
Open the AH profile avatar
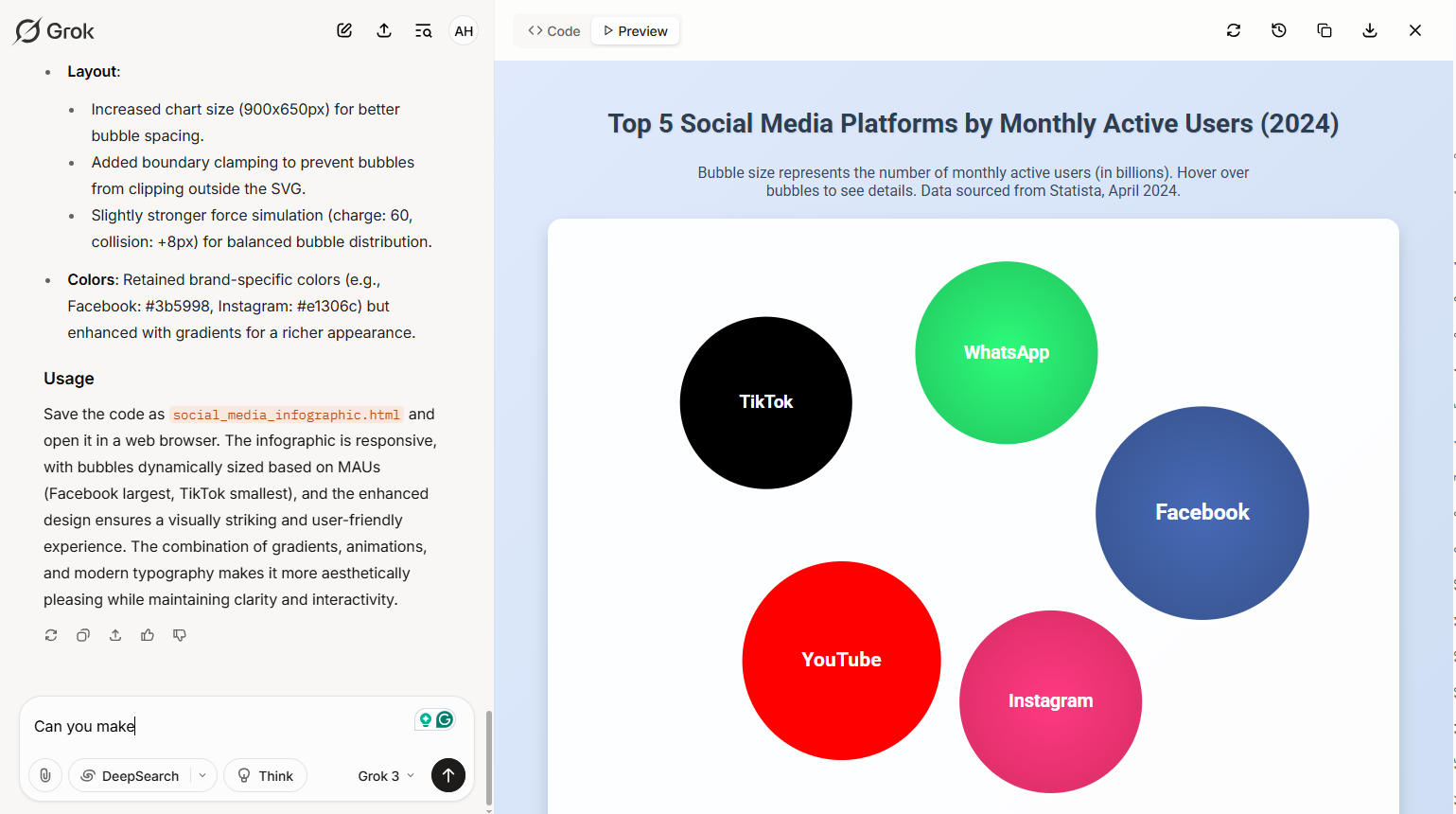[x=464, y=31]
